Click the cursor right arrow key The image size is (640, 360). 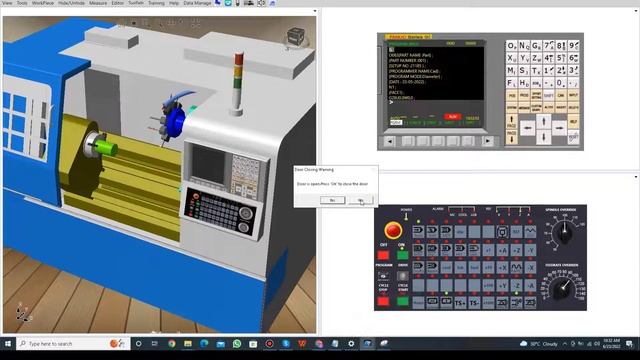559,128
